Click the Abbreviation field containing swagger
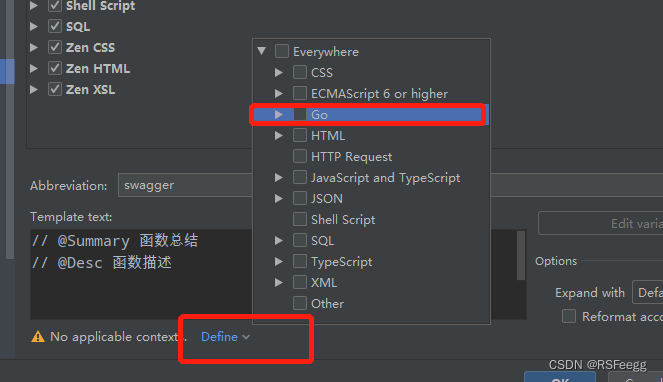The width and height of the screenshot is (663, 382). click(185, 185)
